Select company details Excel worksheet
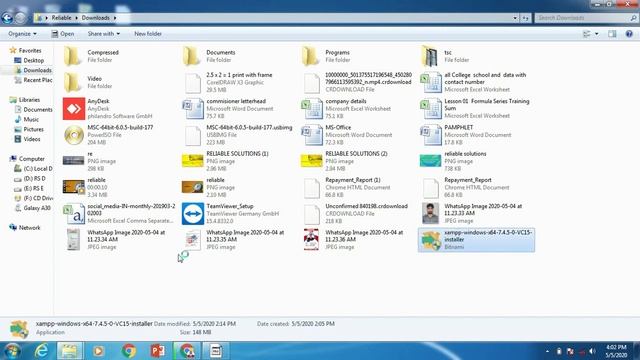Image resolution: width=640 pixels, height=360 pixels. click(312, 109)
